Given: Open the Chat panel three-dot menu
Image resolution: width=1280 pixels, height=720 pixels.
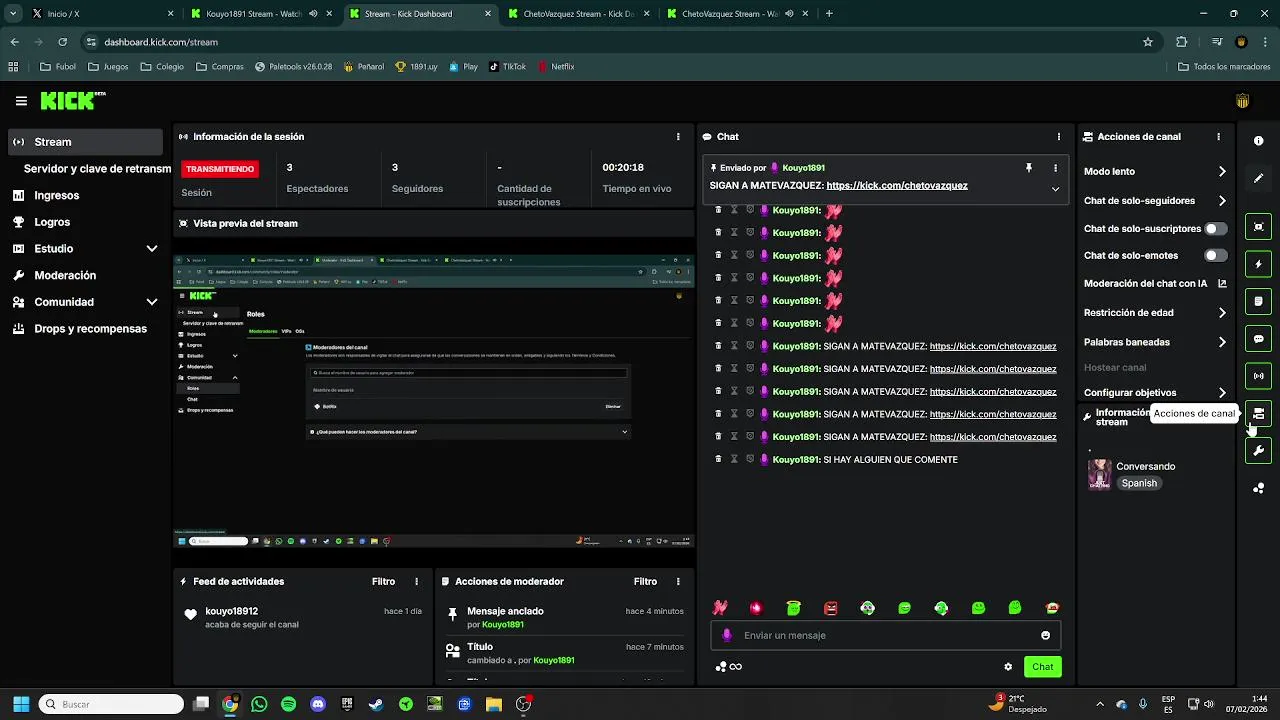Looking at the screenshot, I should 1059,137.
